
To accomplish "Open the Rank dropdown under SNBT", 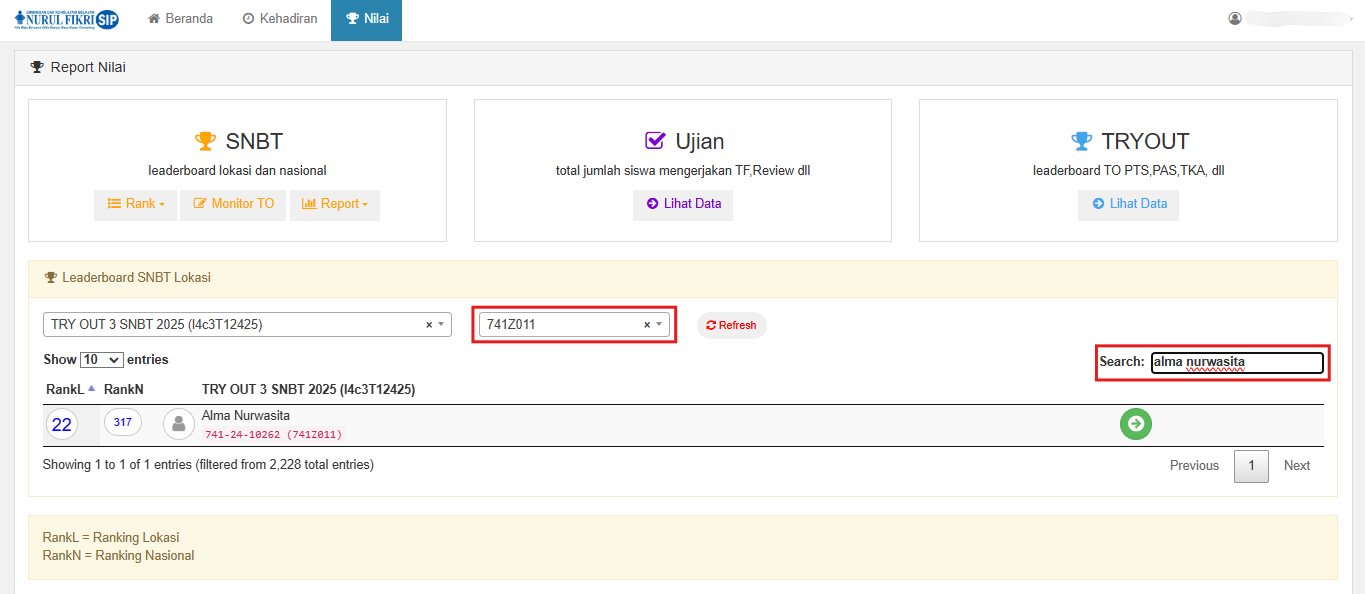I will [136, 204].
